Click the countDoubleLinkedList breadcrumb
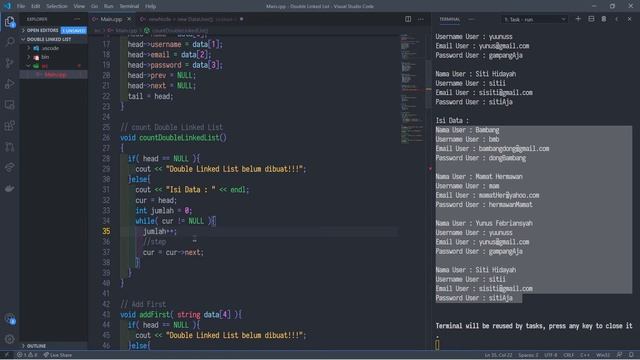 point(179,30)
